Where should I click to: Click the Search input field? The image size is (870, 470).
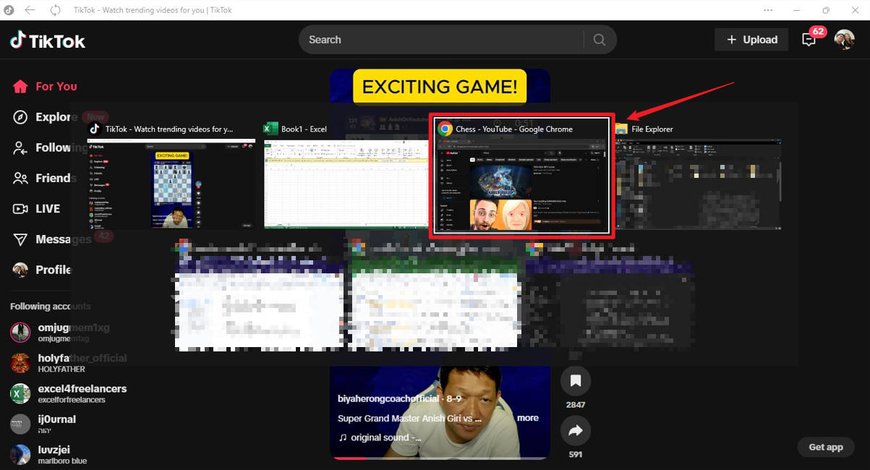point(444,40)
